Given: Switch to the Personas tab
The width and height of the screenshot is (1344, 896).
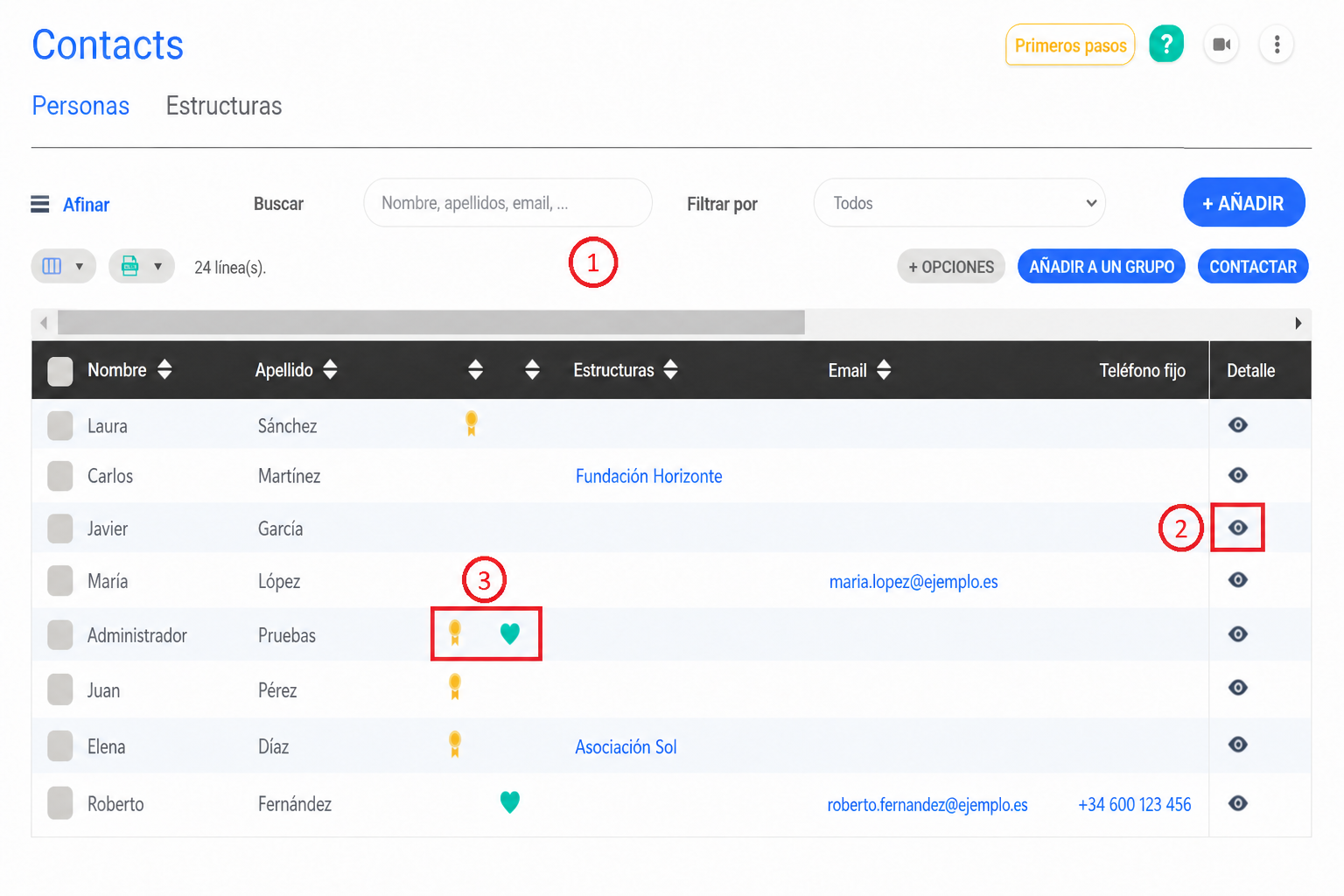Looking at the screenshot, I should pyautogui.click(x=80, y=106).
